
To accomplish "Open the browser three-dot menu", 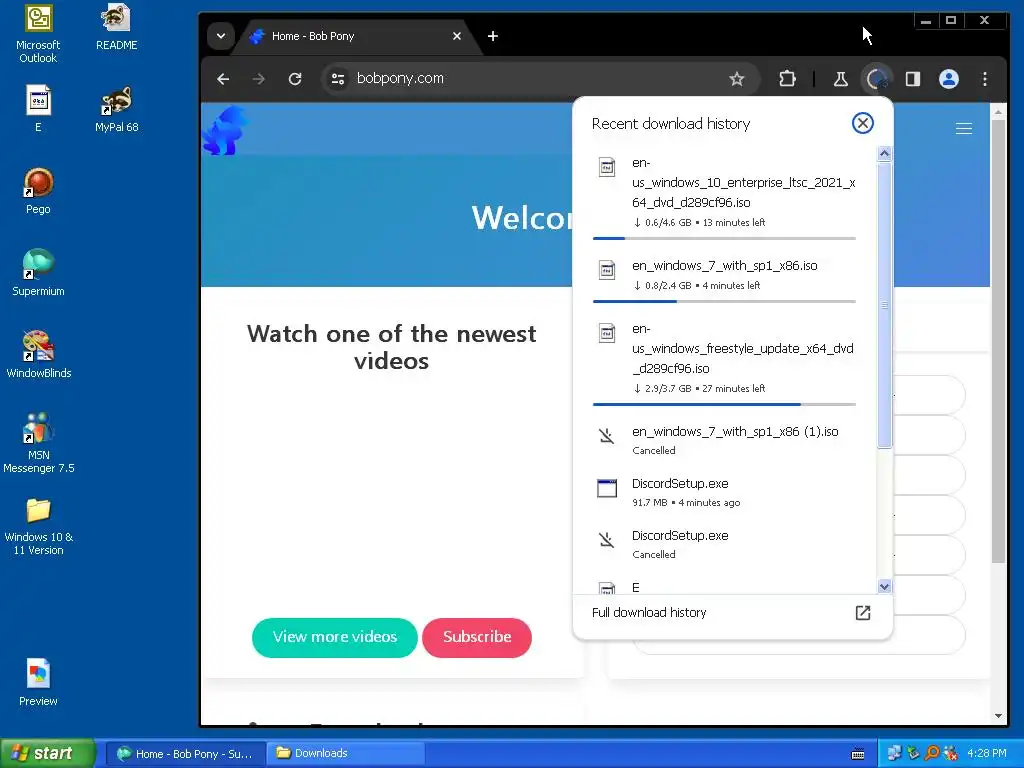I will [985, 79].
